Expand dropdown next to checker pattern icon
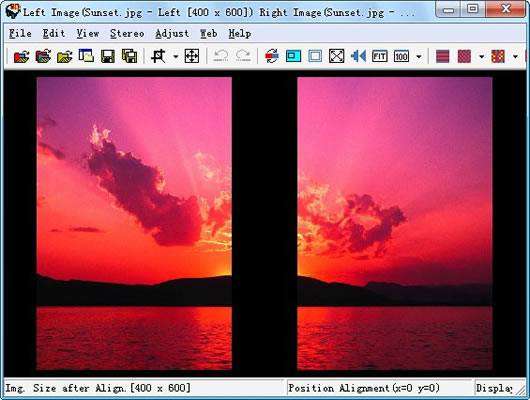 coord(482,56)
